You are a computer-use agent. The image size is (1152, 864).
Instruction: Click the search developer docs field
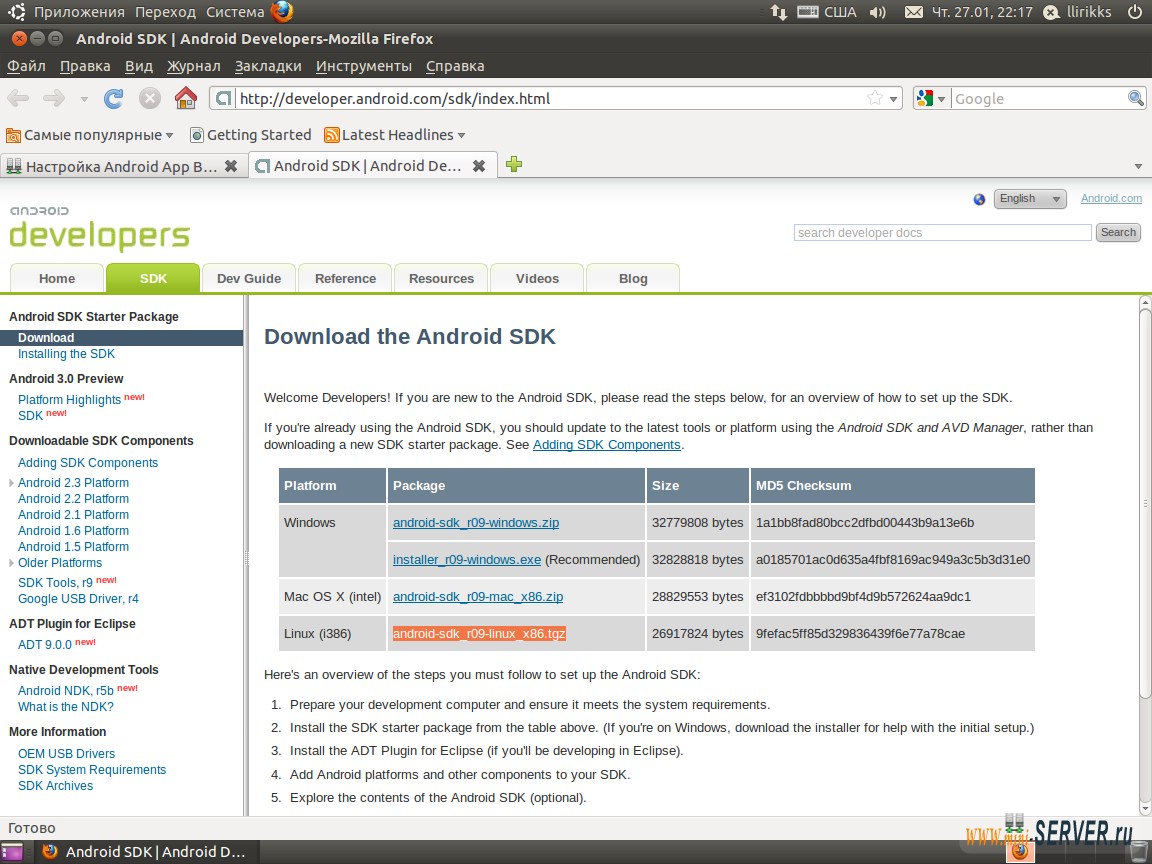(x=941, y=232)
